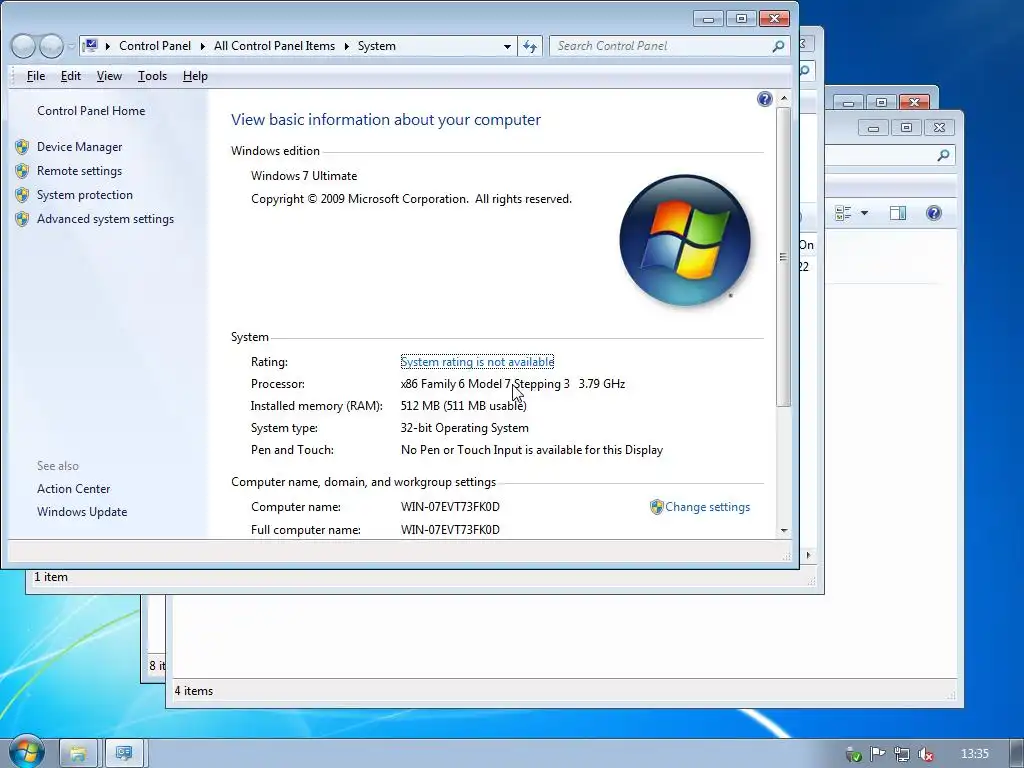Image resolution: width=1024 pixels, height=768 pixels.
Task: Expand the arrow after All Control Panel Items
Action: coord(347,46)
